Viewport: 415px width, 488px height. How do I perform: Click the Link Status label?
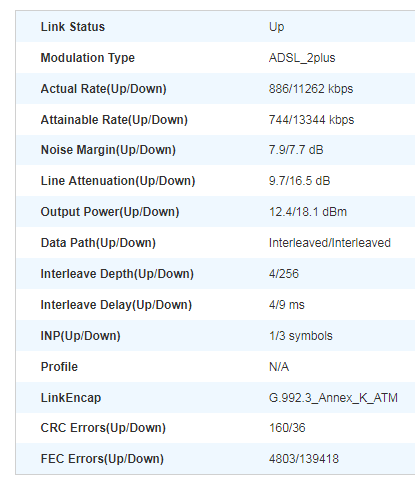pyautogui.click(x=73, y=27)
